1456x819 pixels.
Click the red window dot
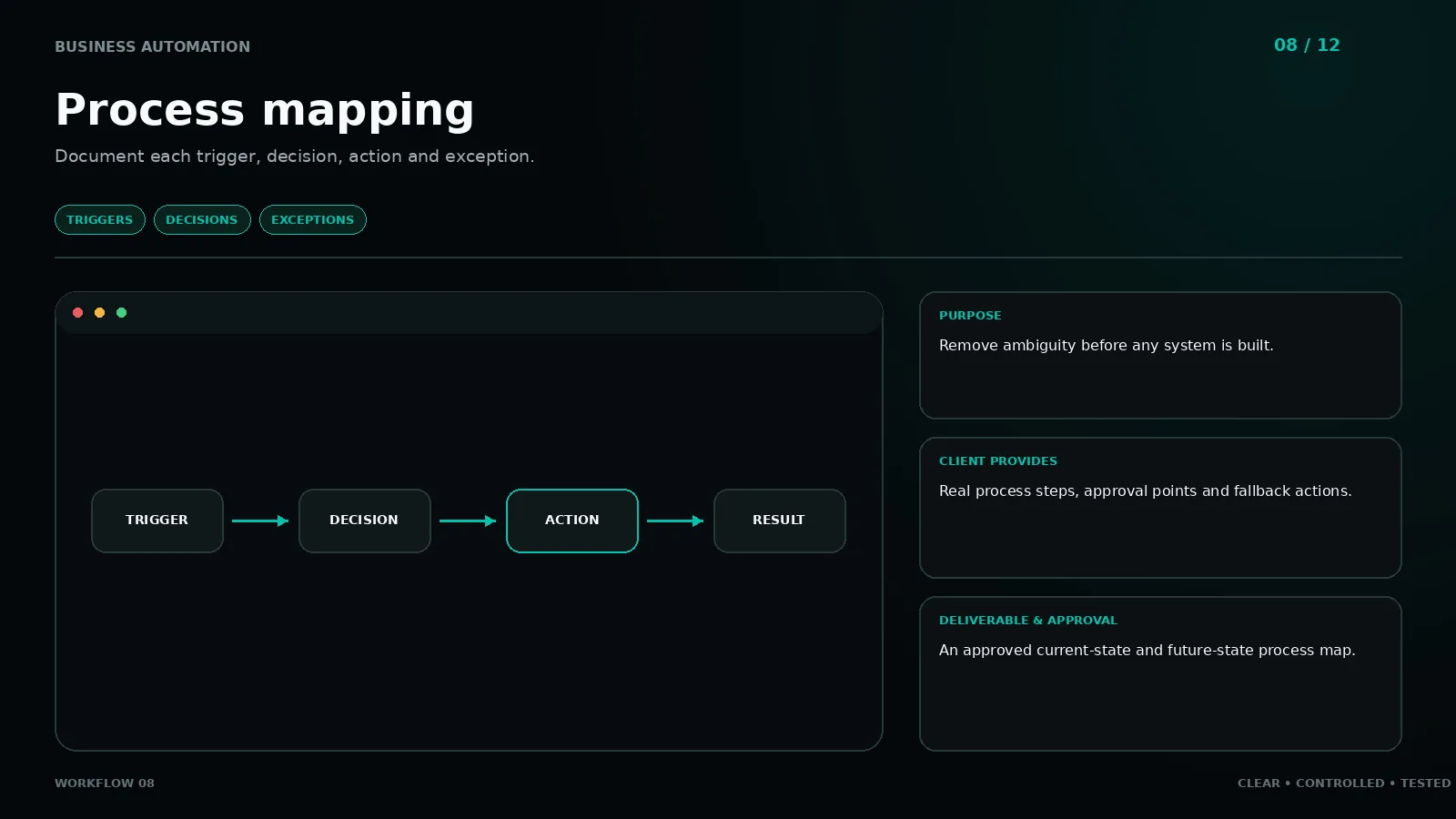[78, 313]
